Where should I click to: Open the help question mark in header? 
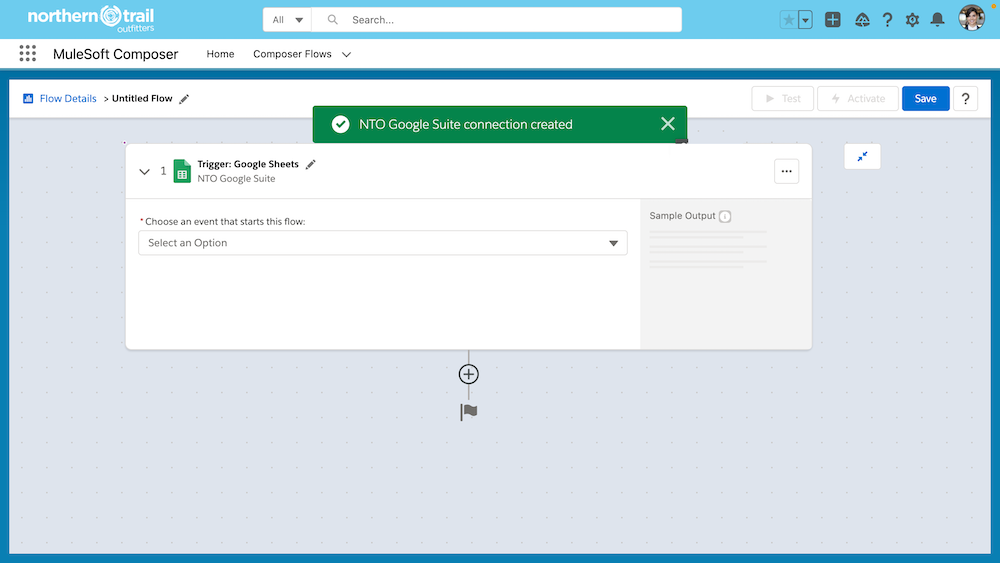tap(887, 20)
